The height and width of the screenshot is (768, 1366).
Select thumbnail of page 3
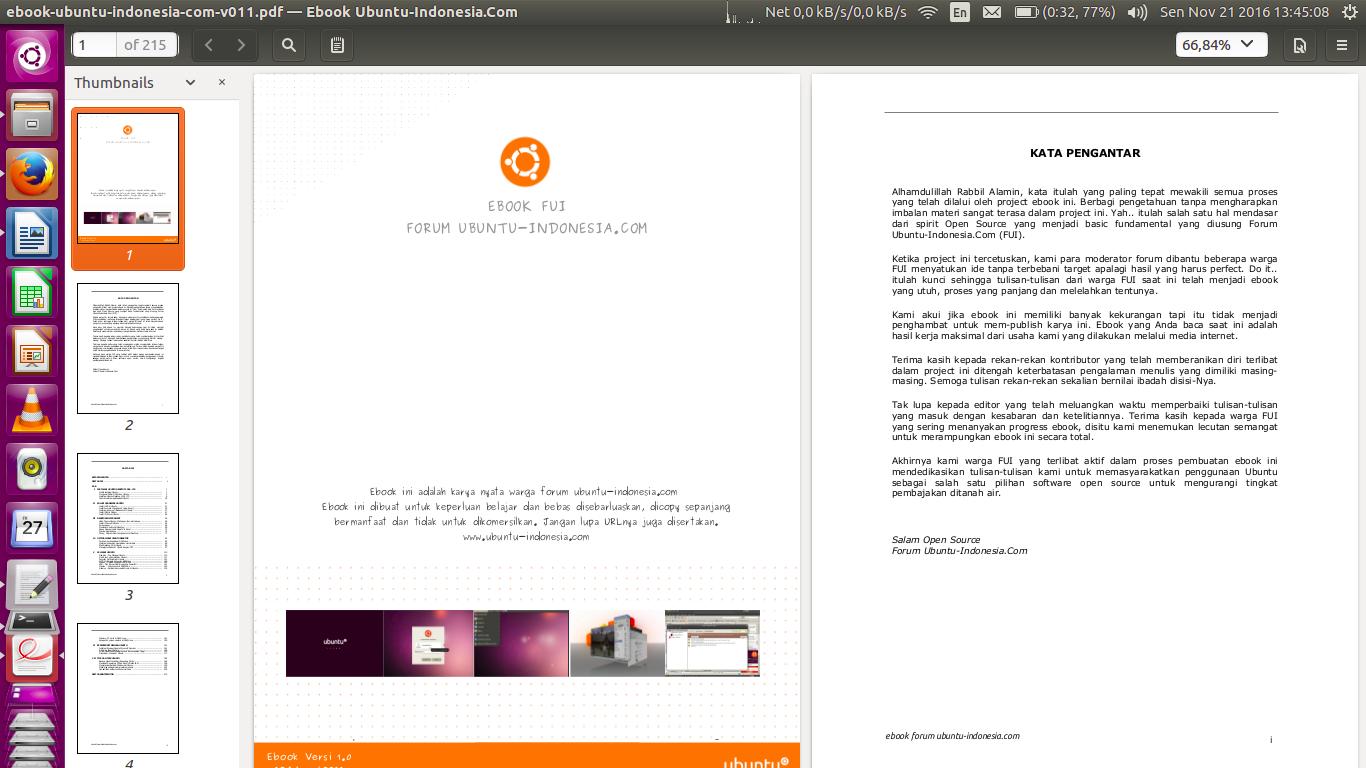[128, 518]
